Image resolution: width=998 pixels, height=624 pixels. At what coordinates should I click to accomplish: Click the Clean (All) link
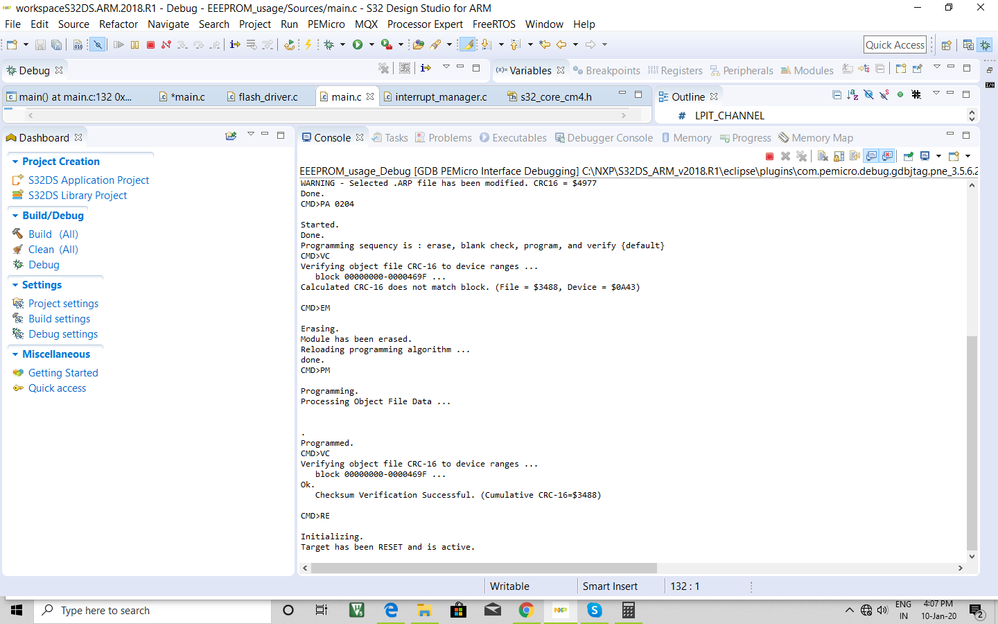[53, 250]
